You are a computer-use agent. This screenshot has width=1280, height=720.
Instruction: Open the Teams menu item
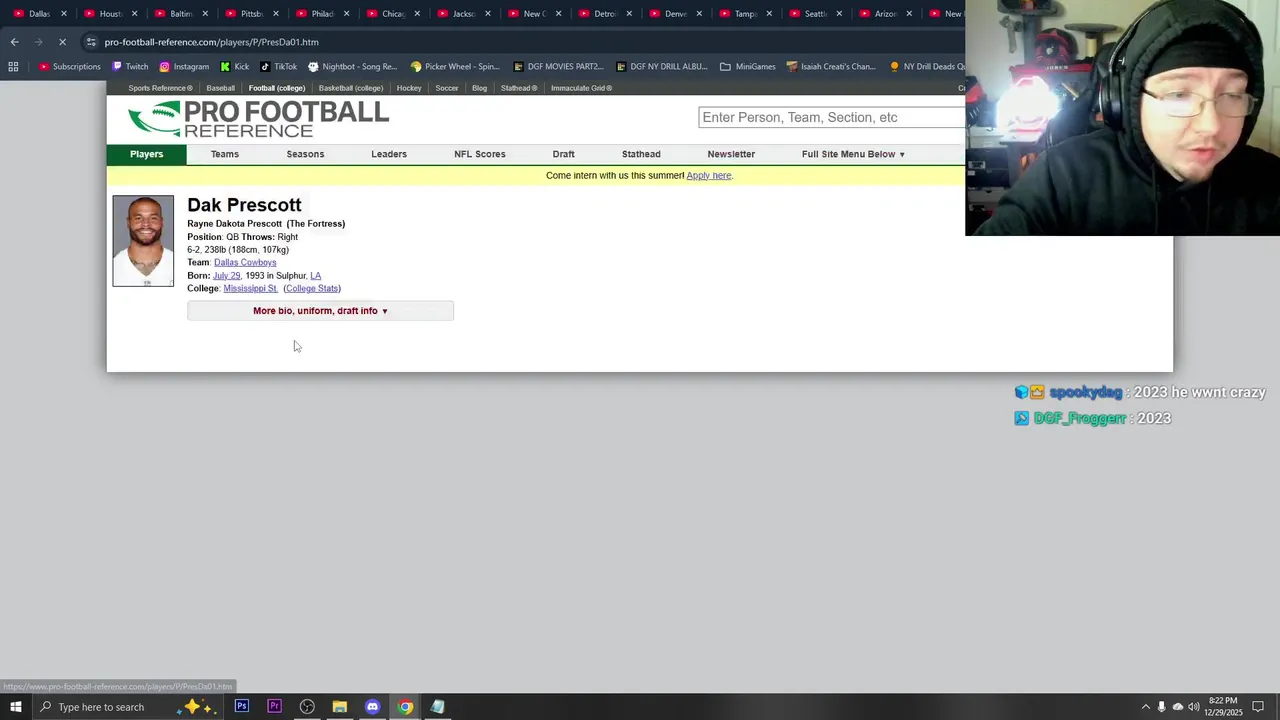(x=224, y=154)
